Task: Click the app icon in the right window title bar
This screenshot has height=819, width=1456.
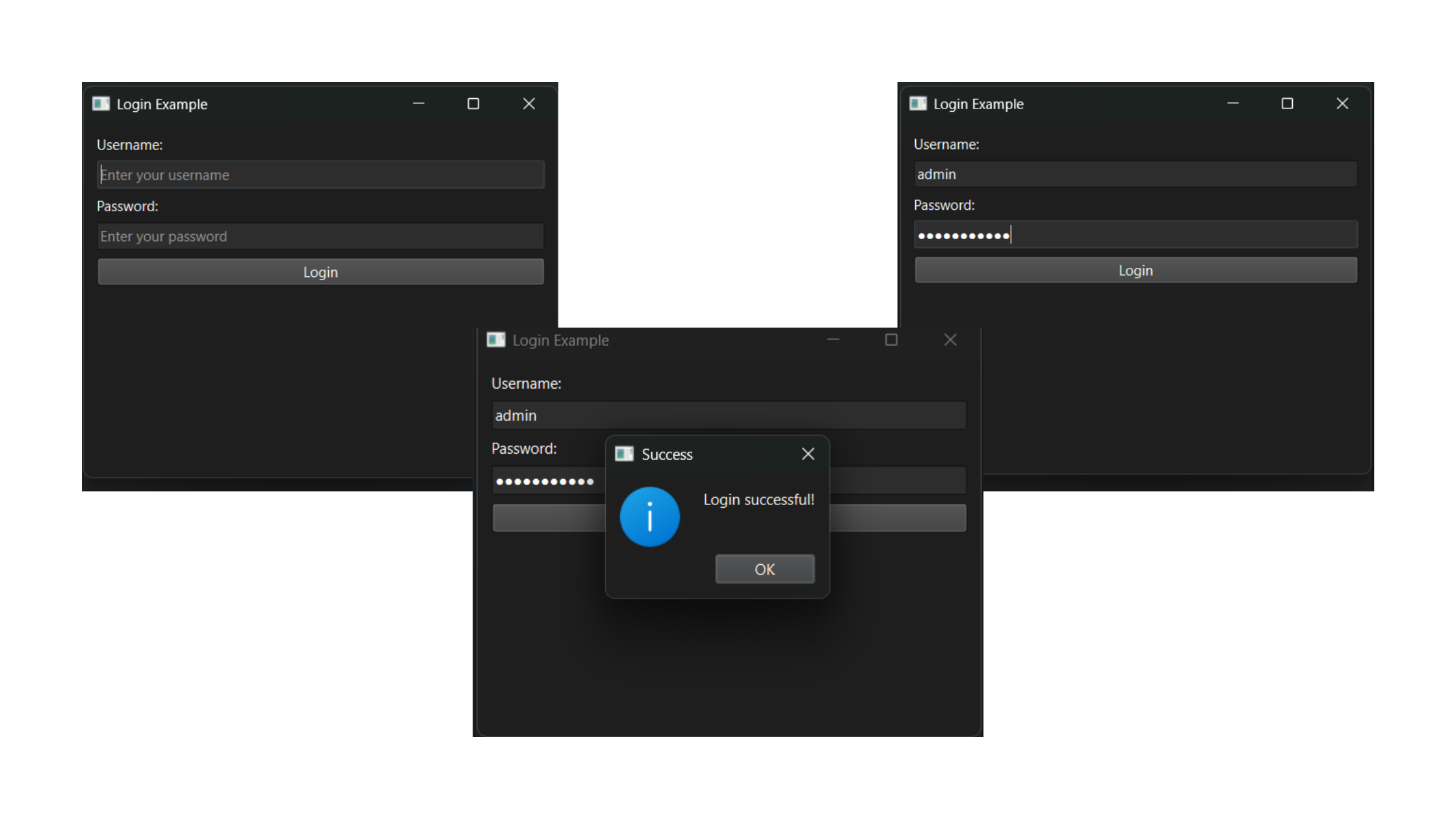Action: (918, 103)
